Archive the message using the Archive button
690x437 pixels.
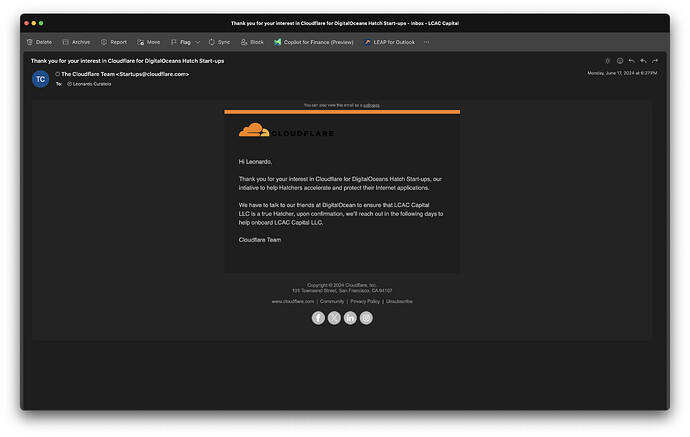coord(76,42)
